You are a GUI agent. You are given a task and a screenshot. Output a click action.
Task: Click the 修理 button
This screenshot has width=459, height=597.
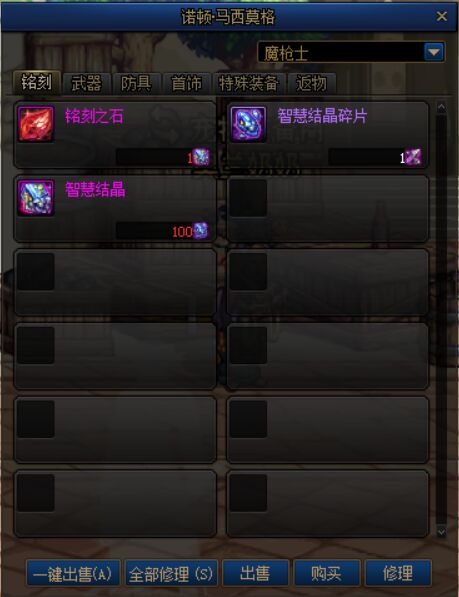(398, 573)
